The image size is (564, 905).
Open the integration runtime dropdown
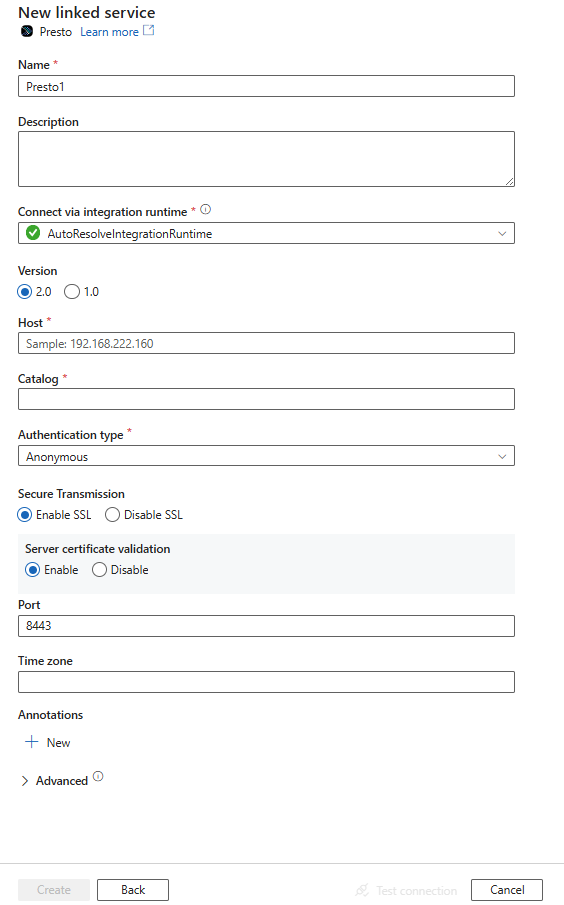[x=266, y=233]
